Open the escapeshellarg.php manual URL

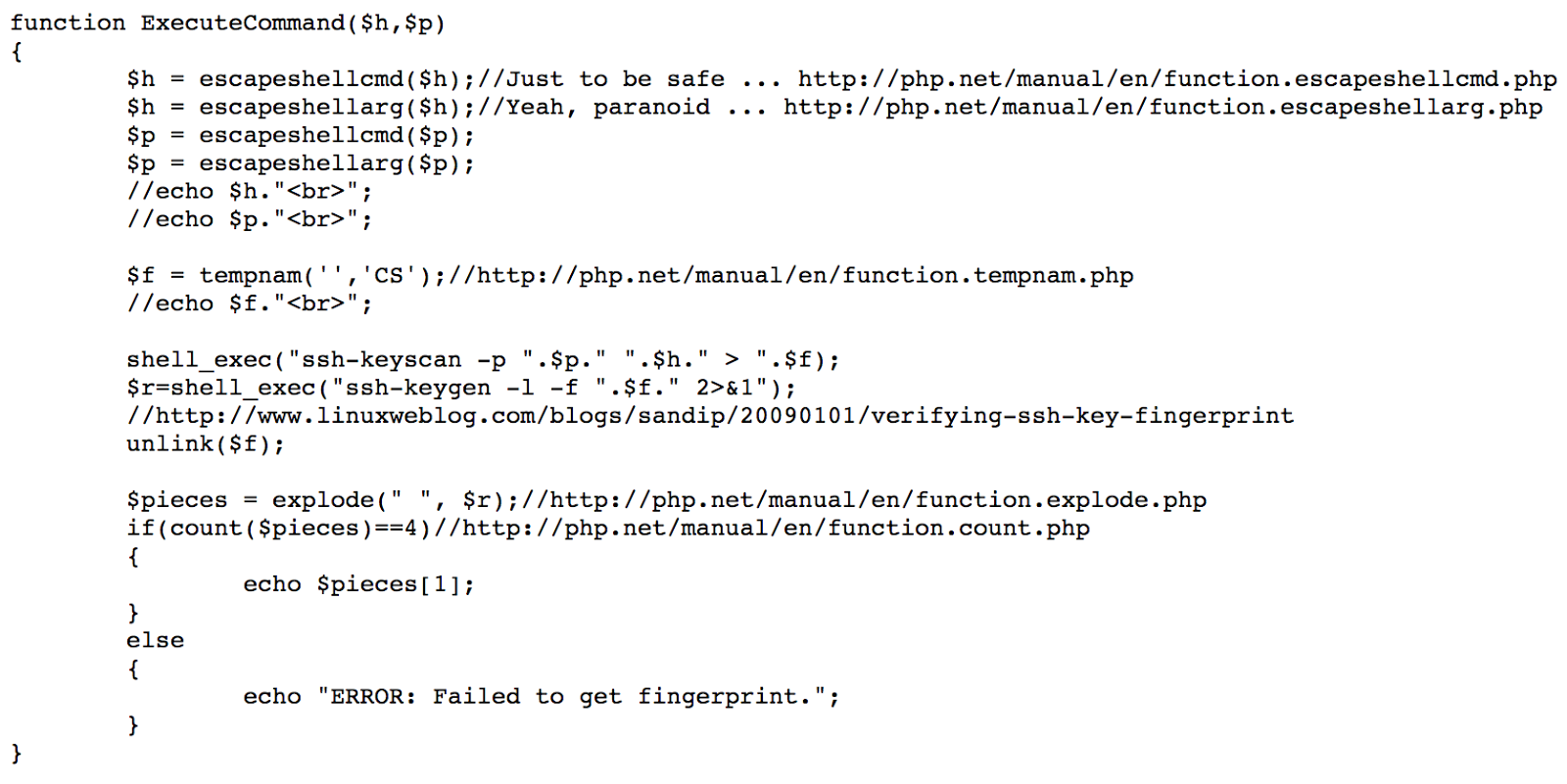tap(1163, 108)
